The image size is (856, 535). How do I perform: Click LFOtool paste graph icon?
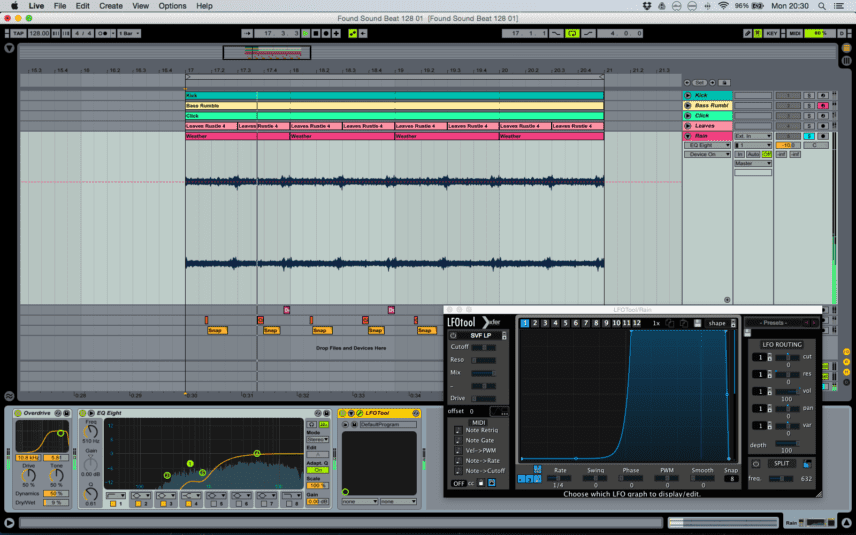(683, 323)
